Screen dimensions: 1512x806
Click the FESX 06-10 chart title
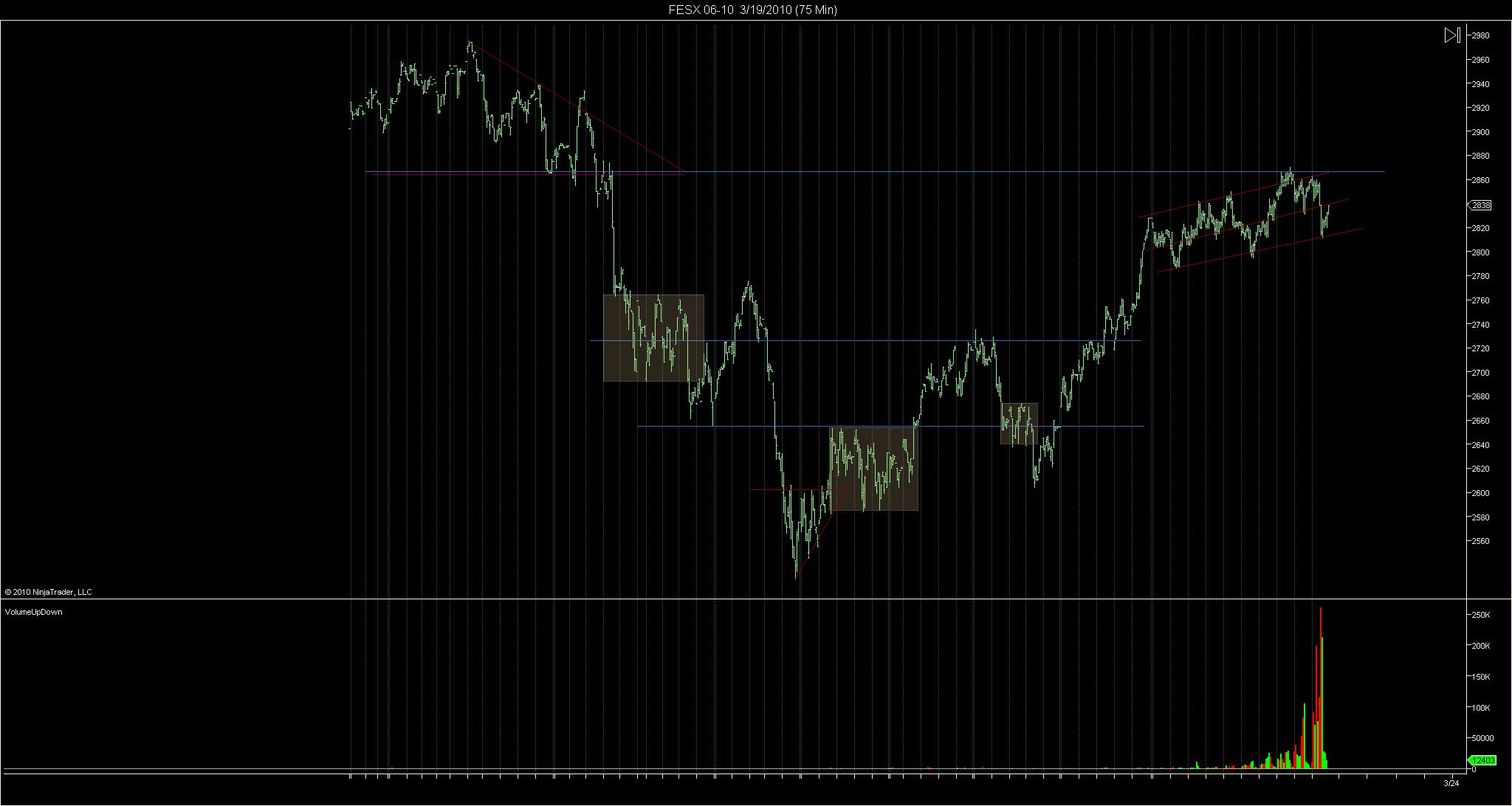[752, 10]
